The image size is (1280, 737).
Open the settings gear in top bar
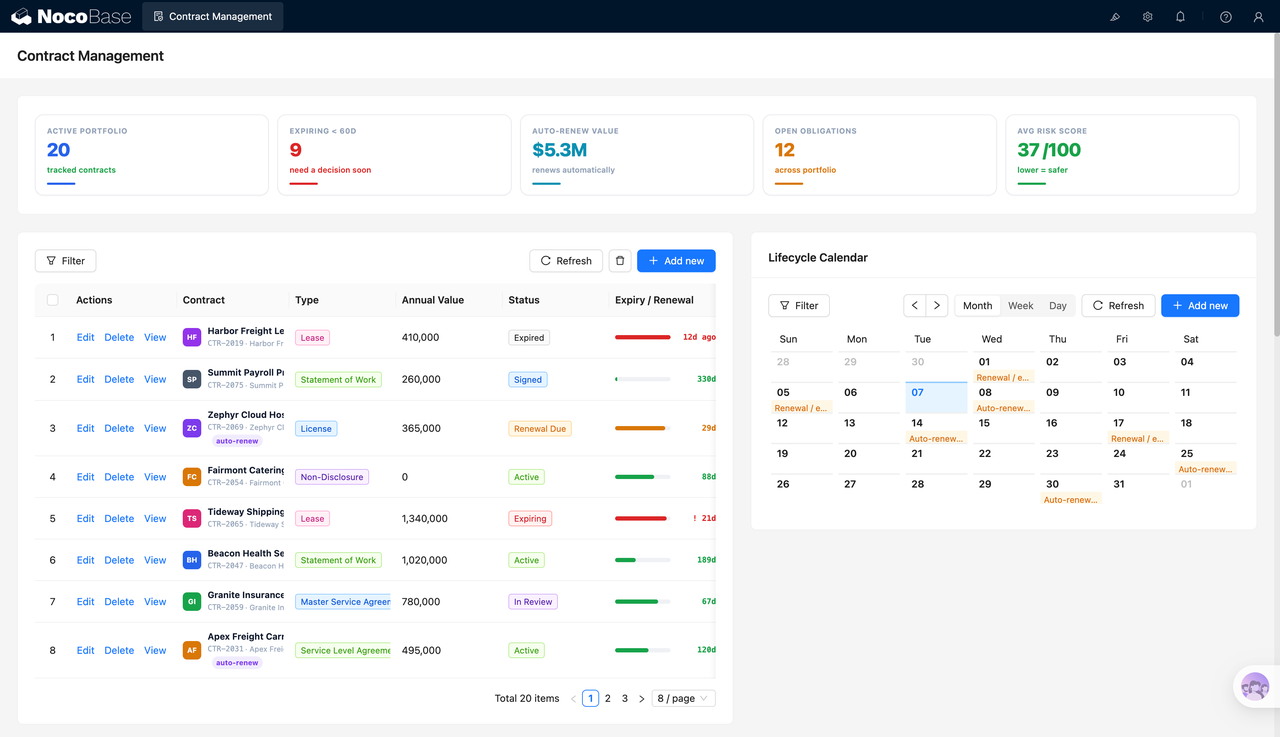[1148, 17]
